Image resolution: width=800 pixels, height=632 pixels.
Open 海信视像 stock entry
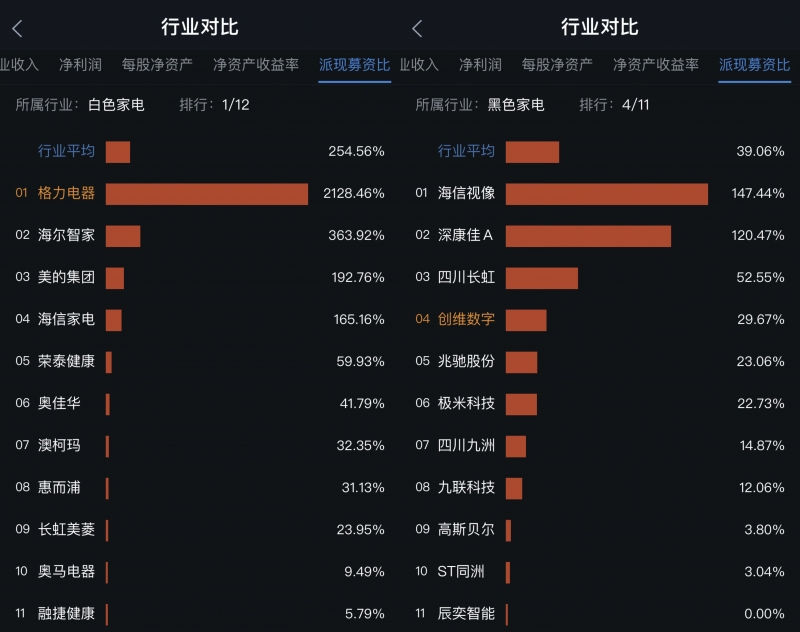(x=466, y=194)
